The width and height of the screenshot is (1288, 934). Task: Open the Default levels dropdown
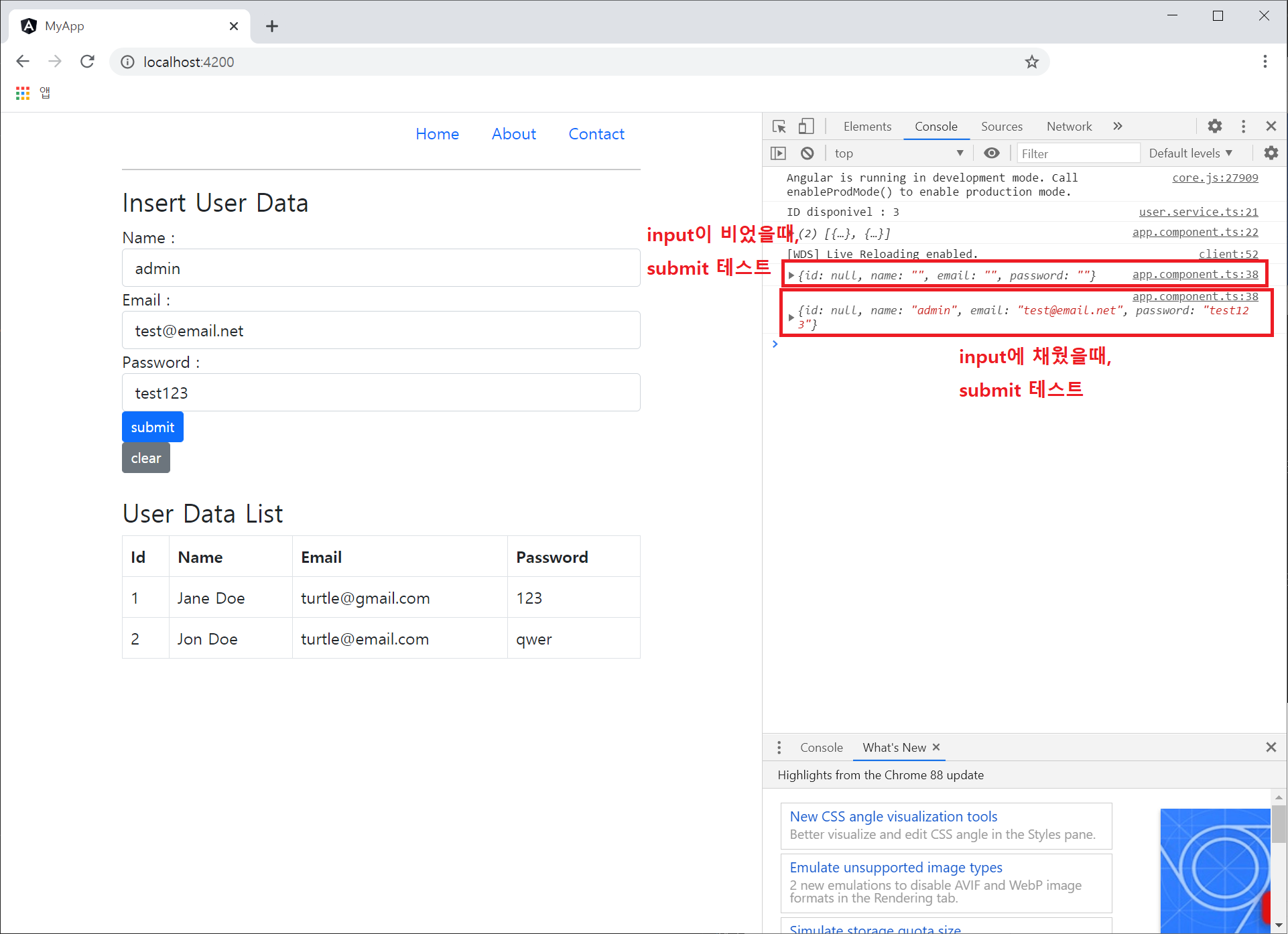coord(1190,153)
